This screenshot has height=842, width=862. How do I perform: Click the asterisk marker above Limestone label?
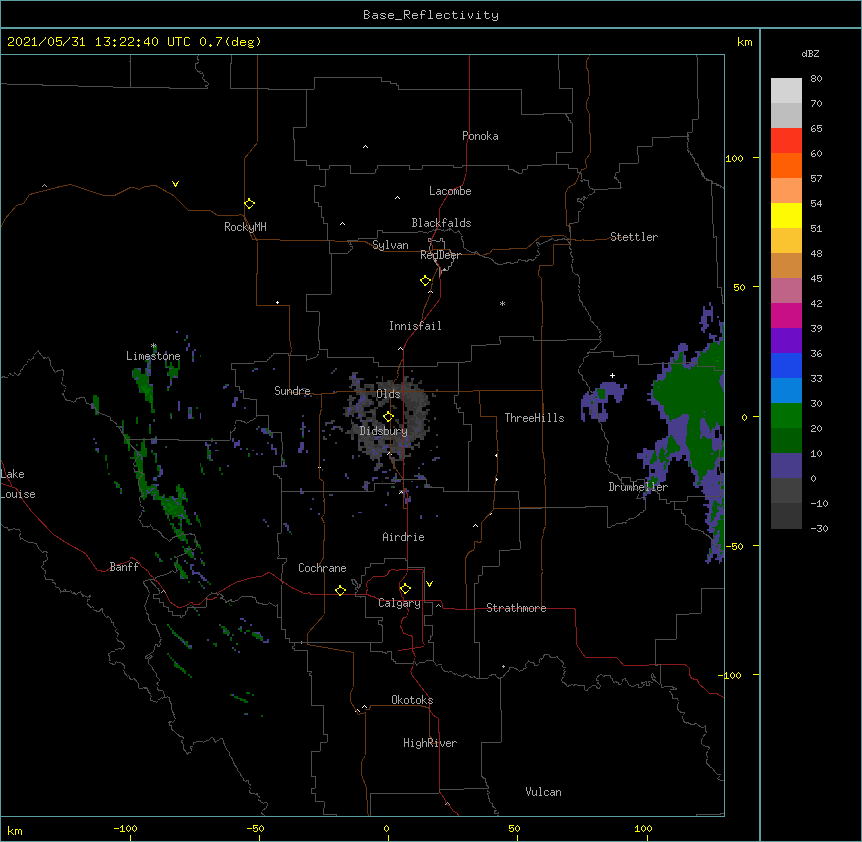click(x=154, y=346)
